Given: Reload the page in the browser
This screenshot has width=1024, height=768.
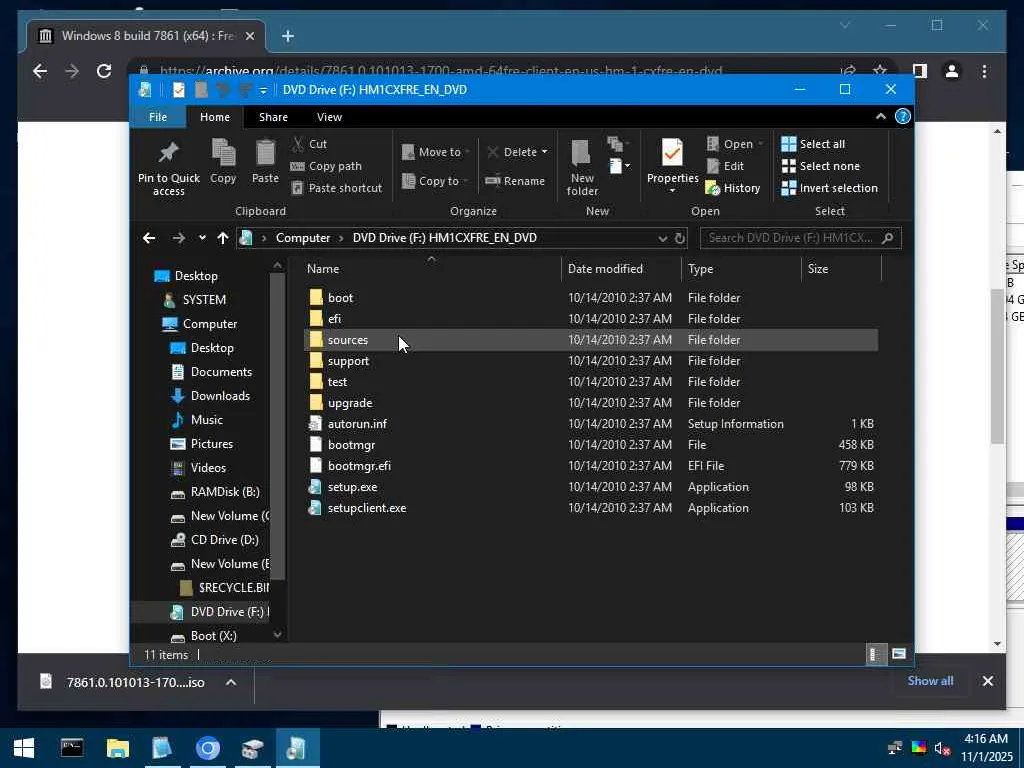Looking at the screenshot, I should coord(104,71).
